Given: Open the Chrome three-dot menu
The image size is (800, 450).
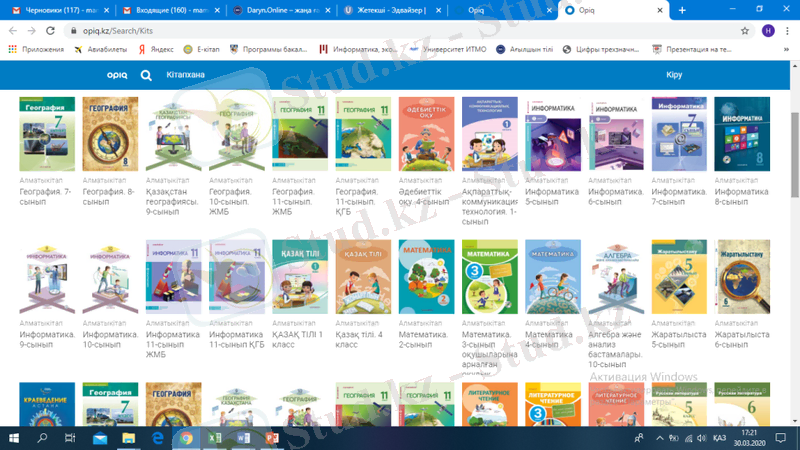Looking at the screenshot, I should pos(787,31).
